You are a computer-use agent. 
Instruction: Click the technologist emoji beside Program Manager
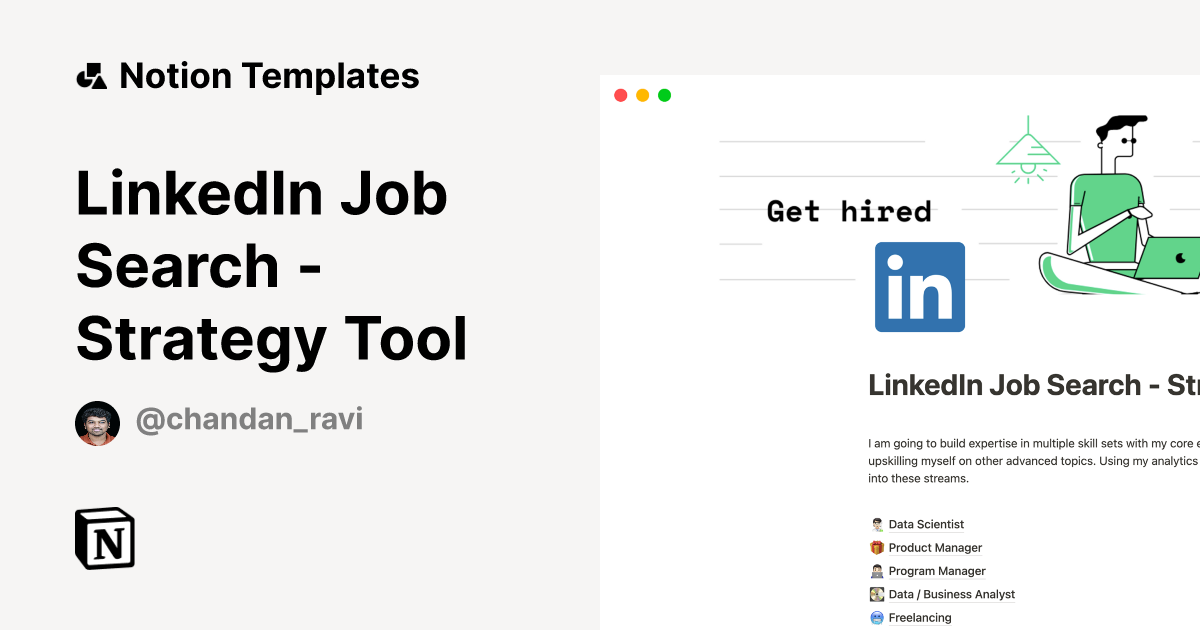(x=876, y=571)
